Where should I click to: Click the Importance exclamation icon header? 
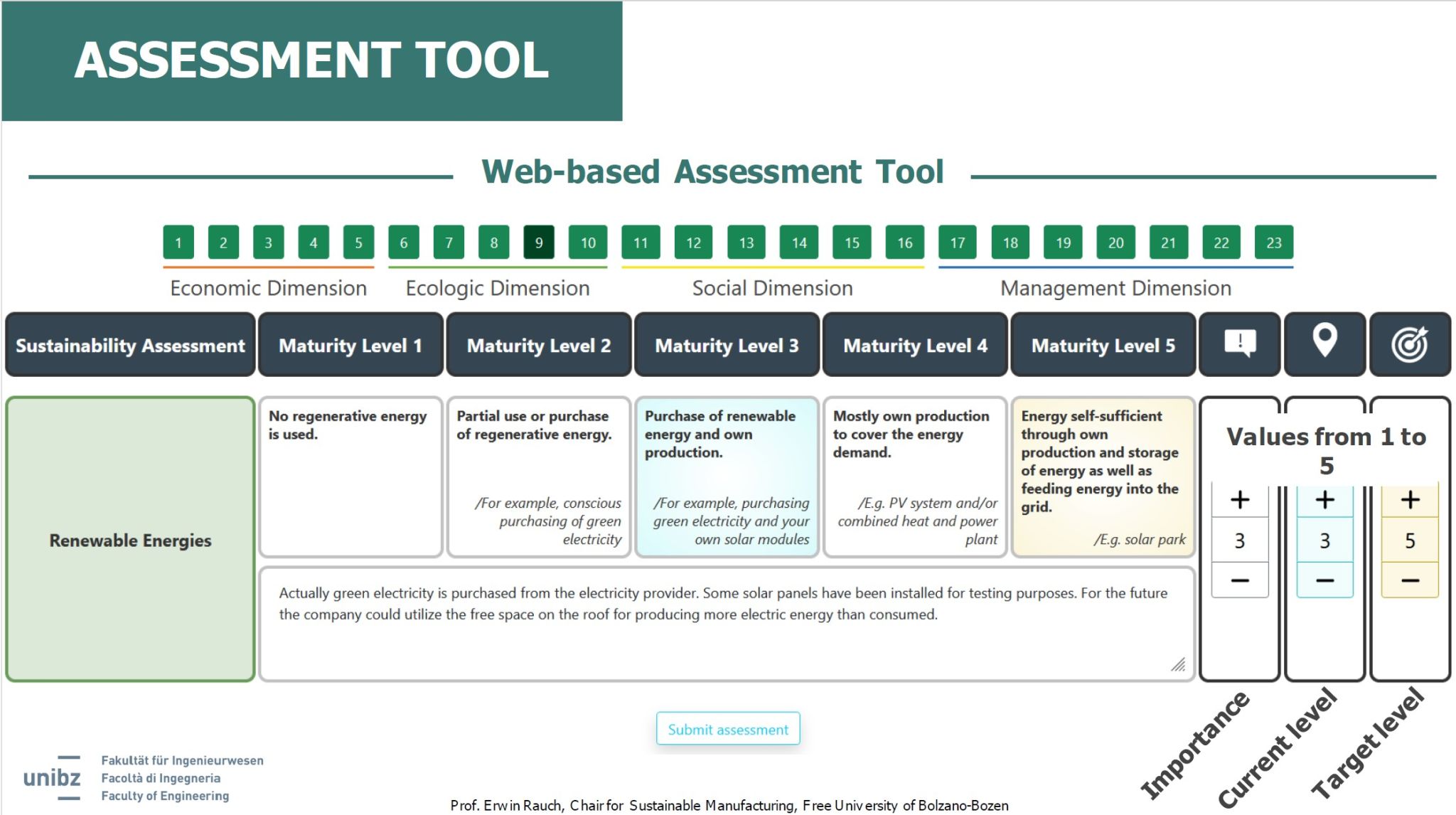point(1240,344)
